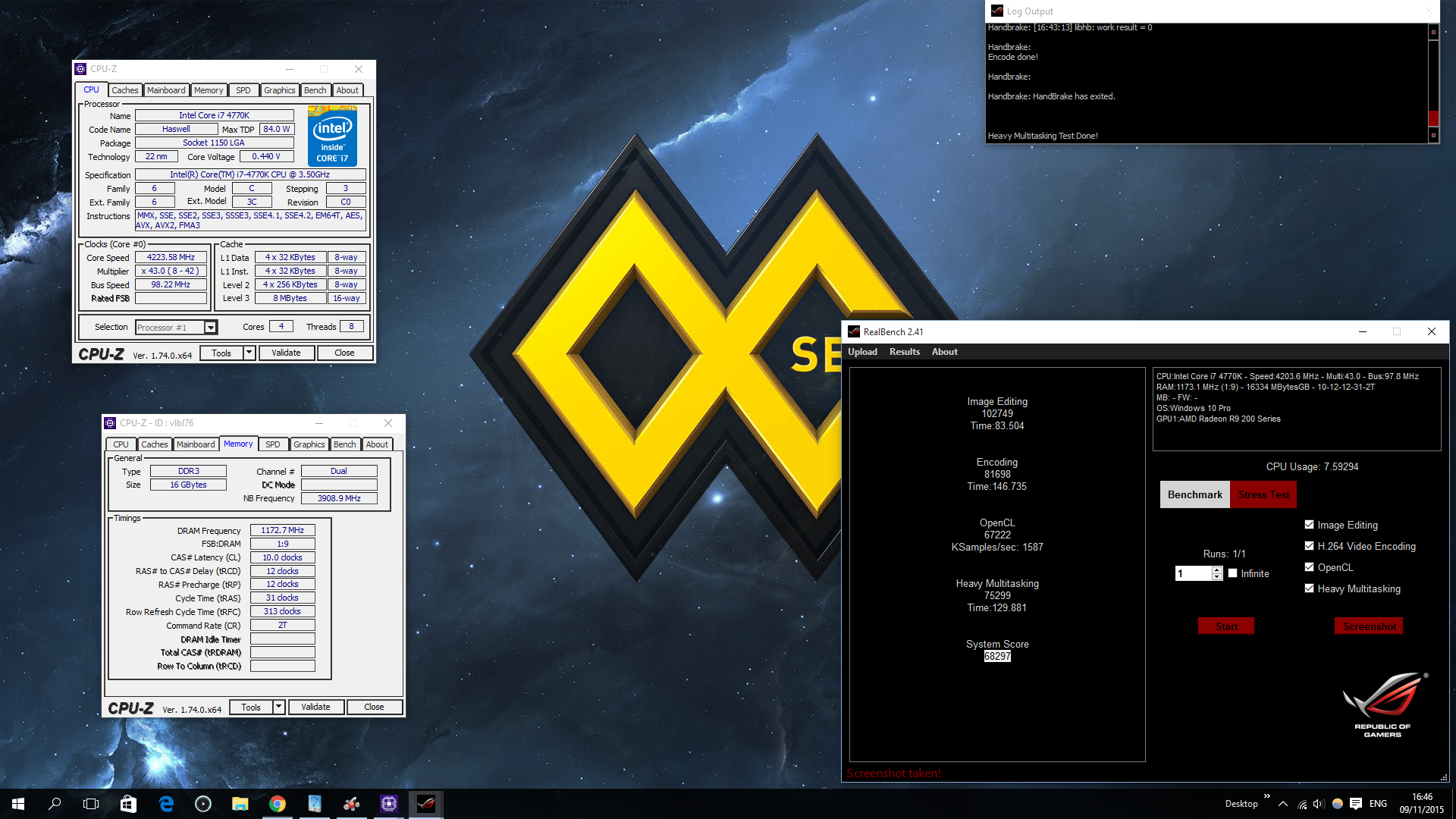Image resolution: width=1456 pixels, height=819 pixels.
Task: Switch to Google Chrome in the taskbar
Action: click(278, 804)
